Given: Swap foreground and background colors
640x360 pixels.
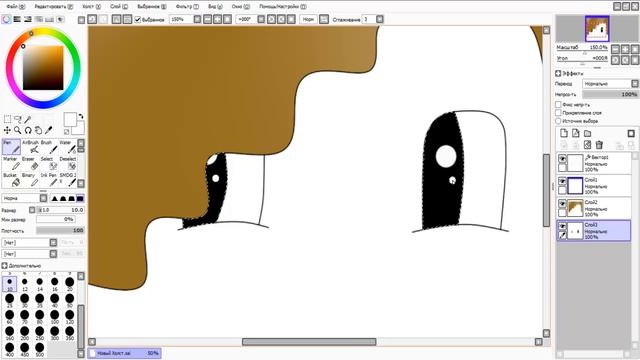Looking at the screenshot, I should point(81,116).
